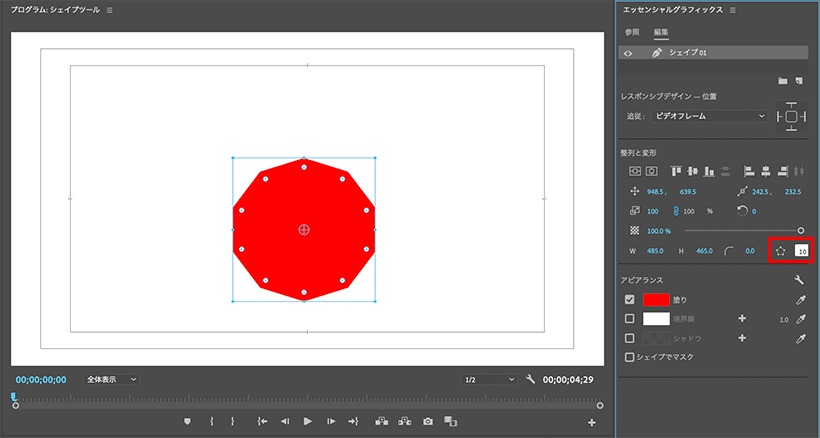Enable the 境界線 stroke checkbox

point(630,318)
